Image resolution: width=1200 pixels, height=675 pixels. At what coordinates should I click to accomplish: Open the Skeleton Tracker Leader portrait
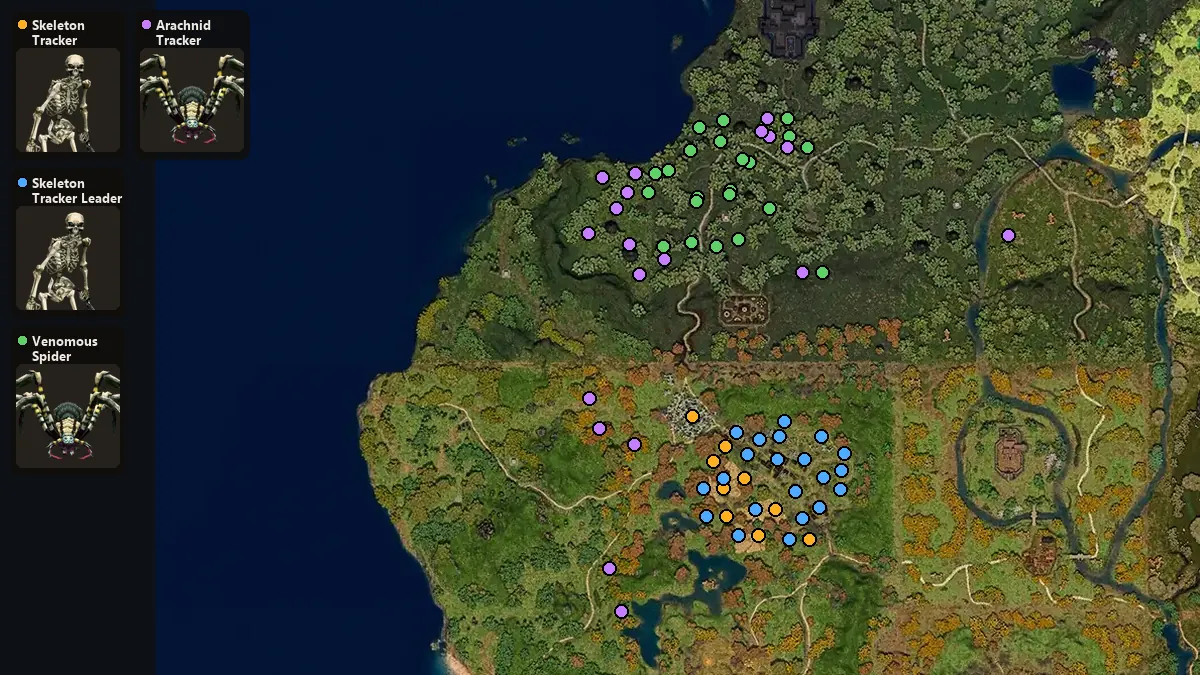68,258
